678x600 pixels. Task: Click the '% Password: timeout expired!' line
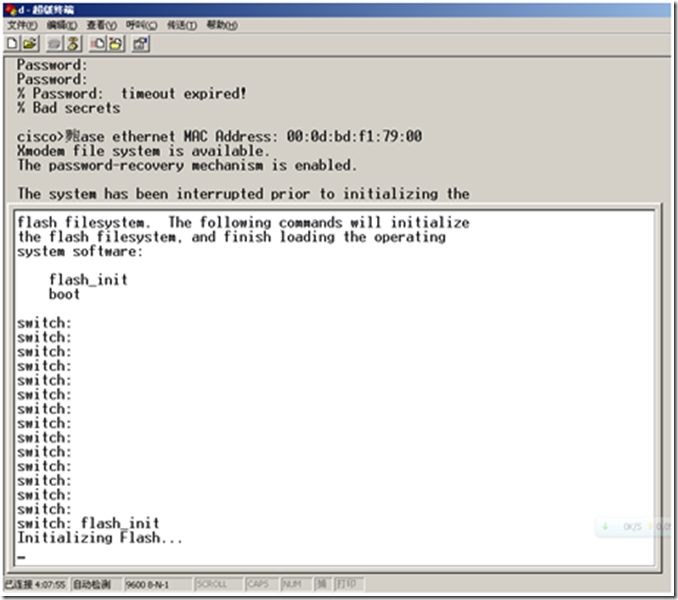(132, 93)
